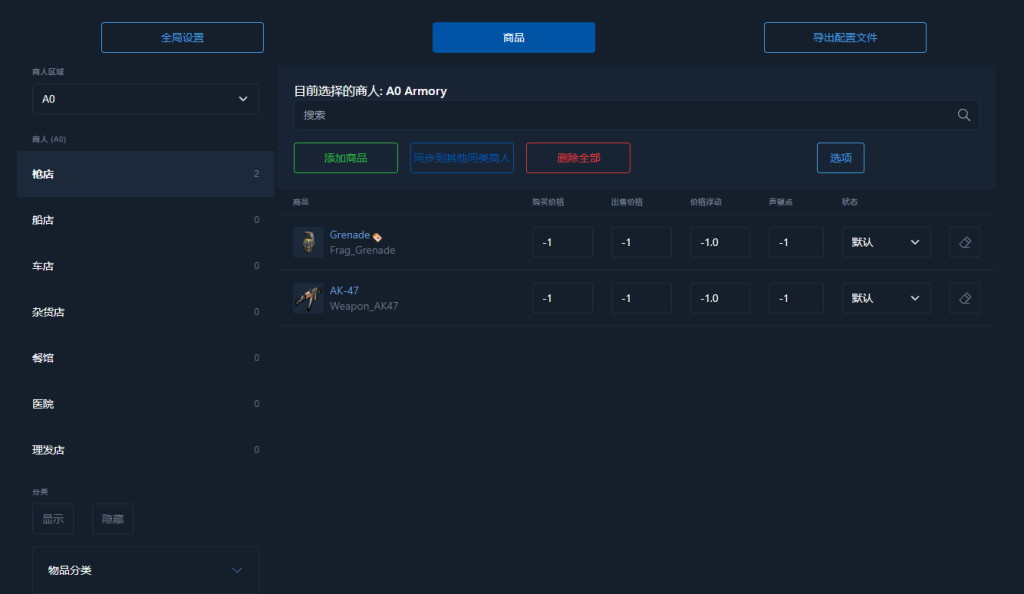
Task: Click the 选项 button
Action: 840,158
